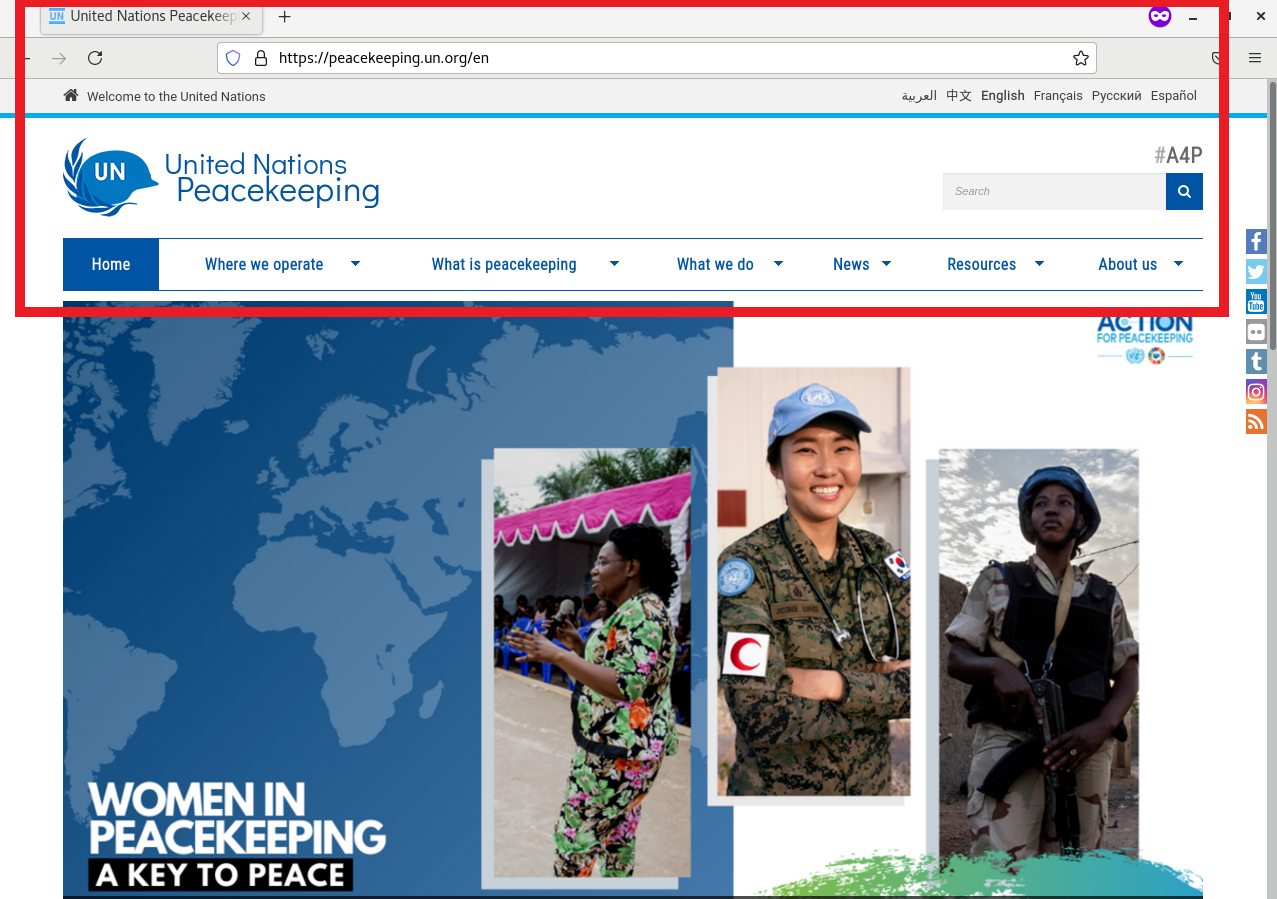Select the Home navigation item
This screenshot has width=1277, height=899.
111,264
